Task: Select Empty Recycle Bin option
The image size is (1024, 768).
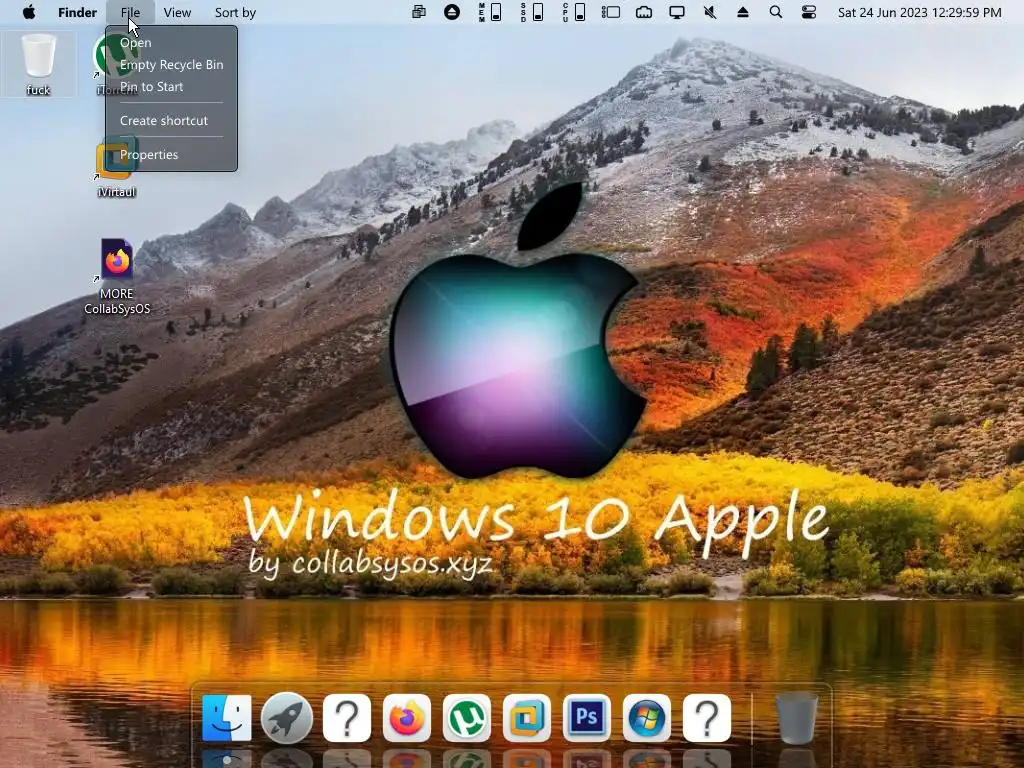Action: click(x=171, y=65)
